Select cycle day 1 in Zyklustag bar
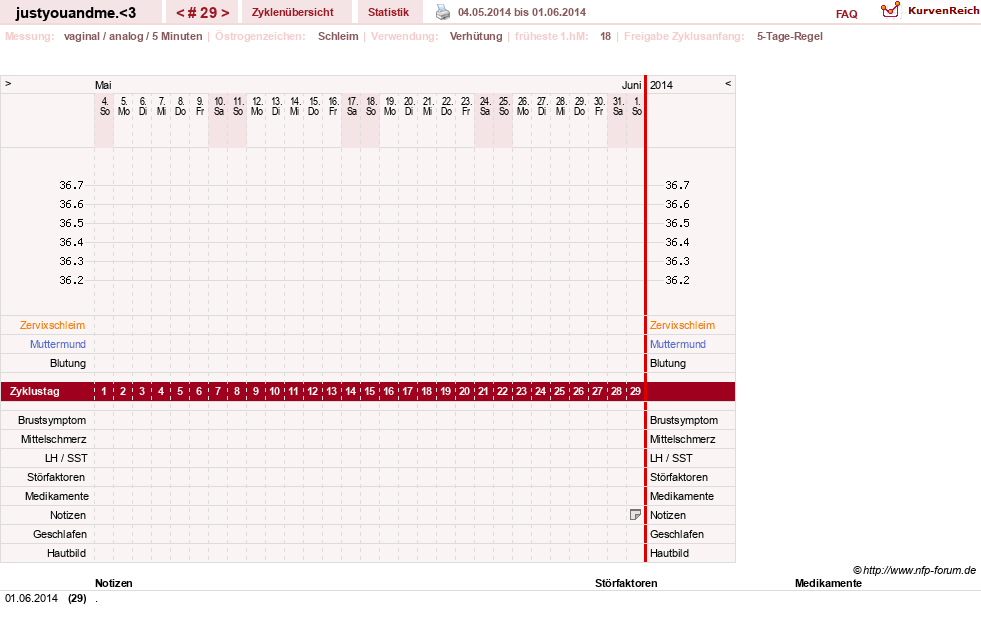Screen dimensions: 981x622 (x=104, y=391)
